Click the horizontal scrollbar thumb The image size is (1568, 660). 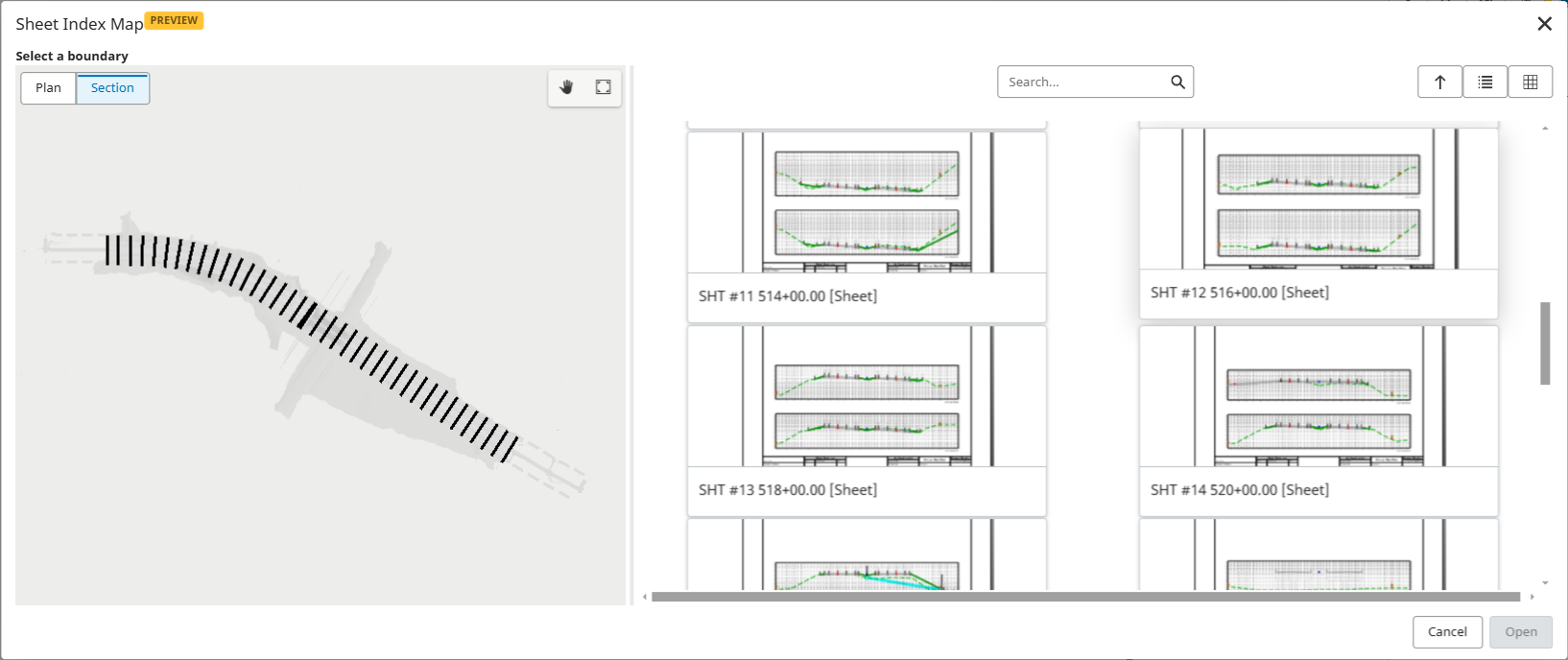(1085, 597)
